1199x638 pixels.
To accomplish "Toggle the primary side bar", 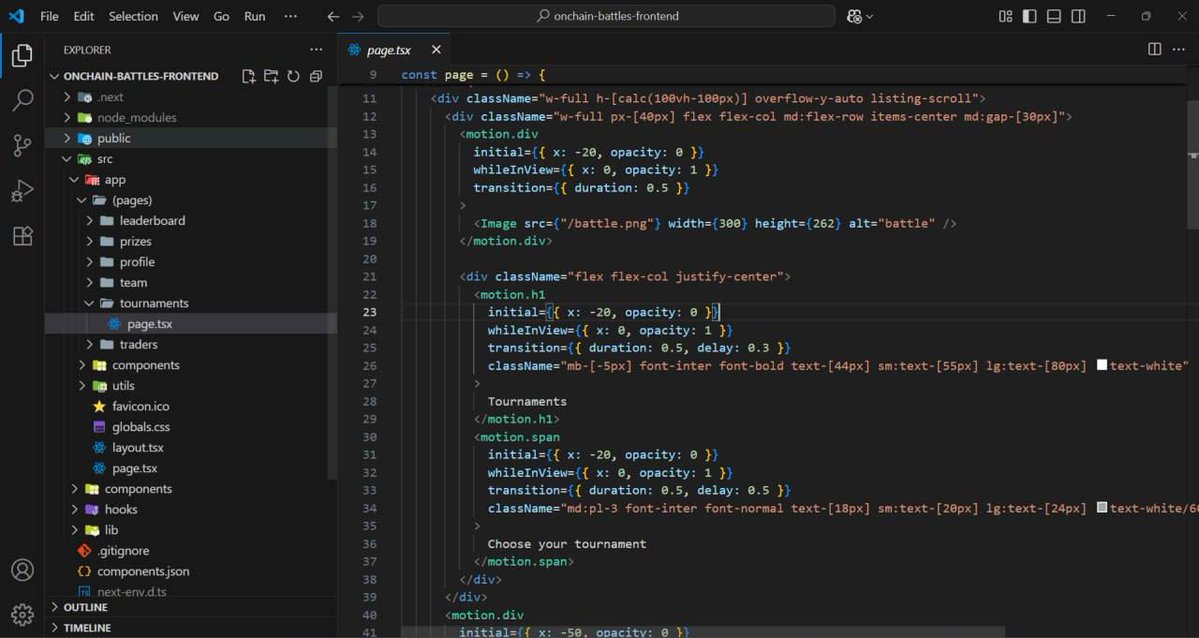I will pyautogui.click(x=1029, y=16).
